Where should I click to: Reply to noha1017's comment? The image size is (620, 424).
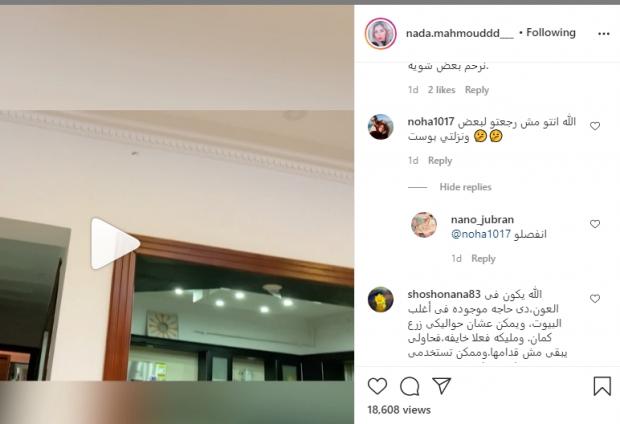click(x=440, y=161)
